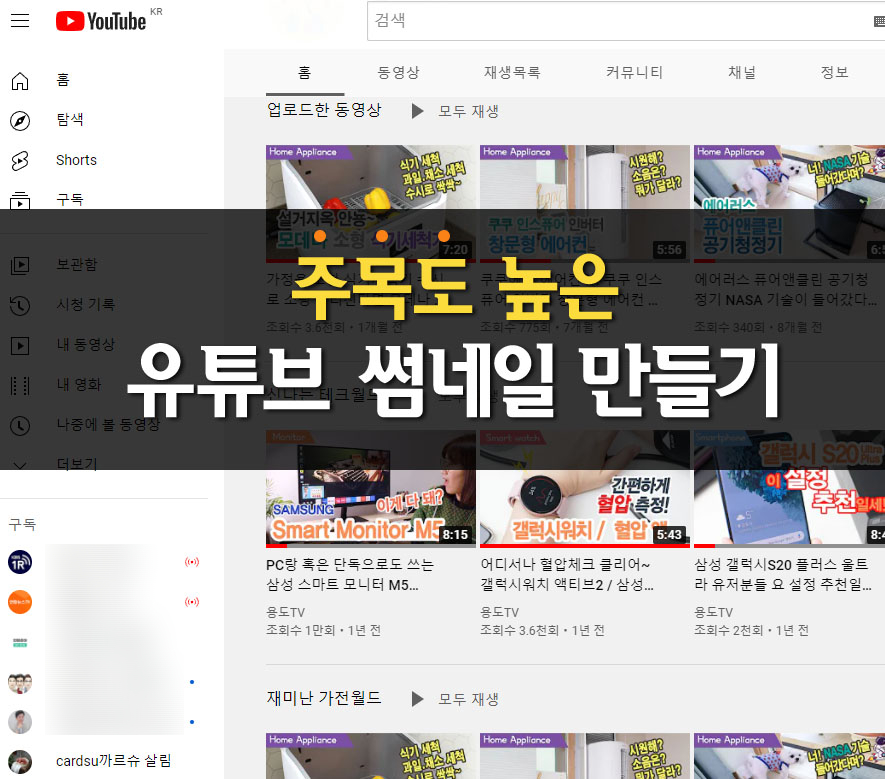Open the Shorts sidebar icon
This screenshot has height=779, width=885.
pyautogui.click(x=20, y=160)
